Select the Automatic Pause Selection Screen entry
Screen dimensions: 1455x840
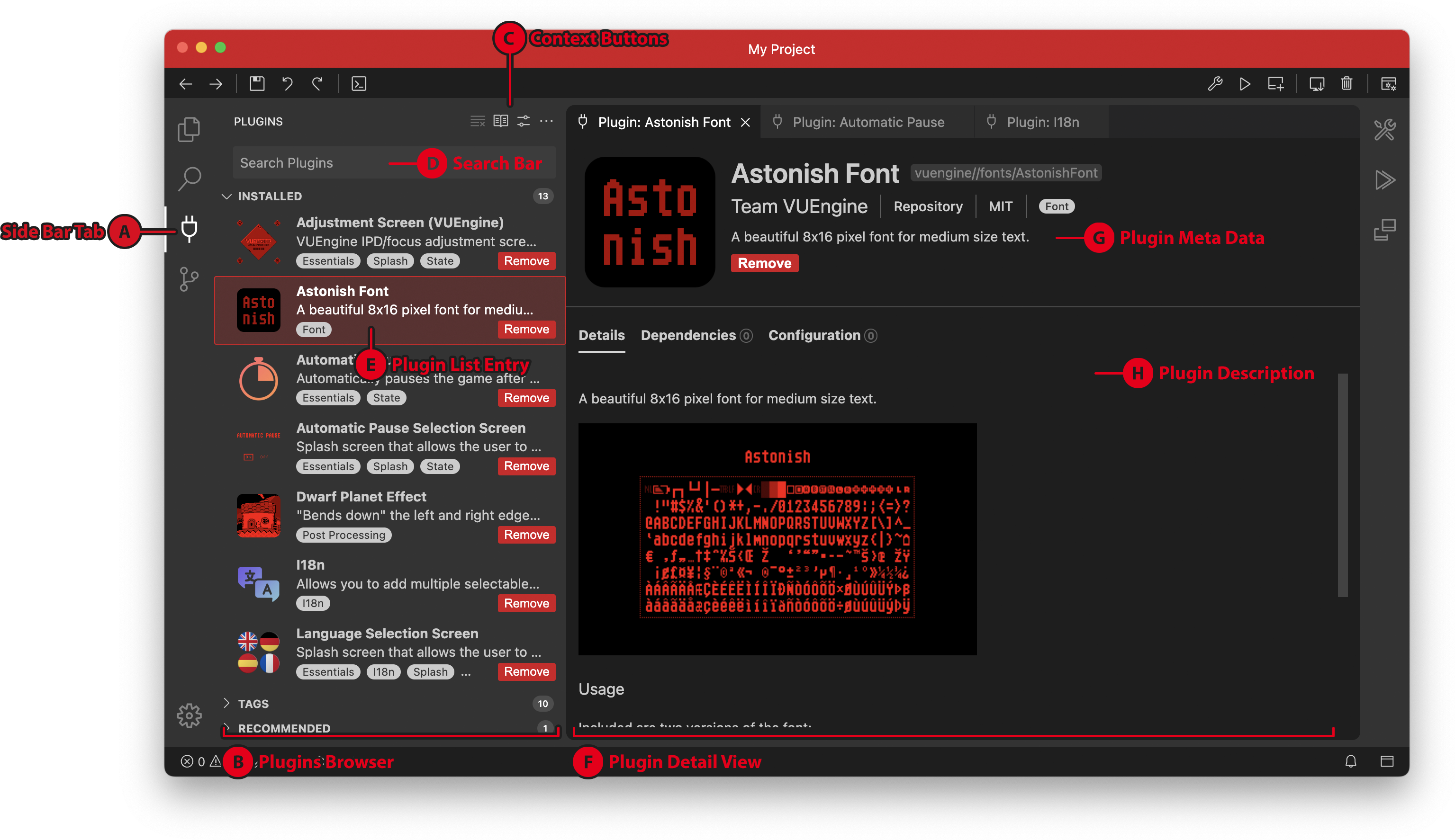[x=389, y=447]
